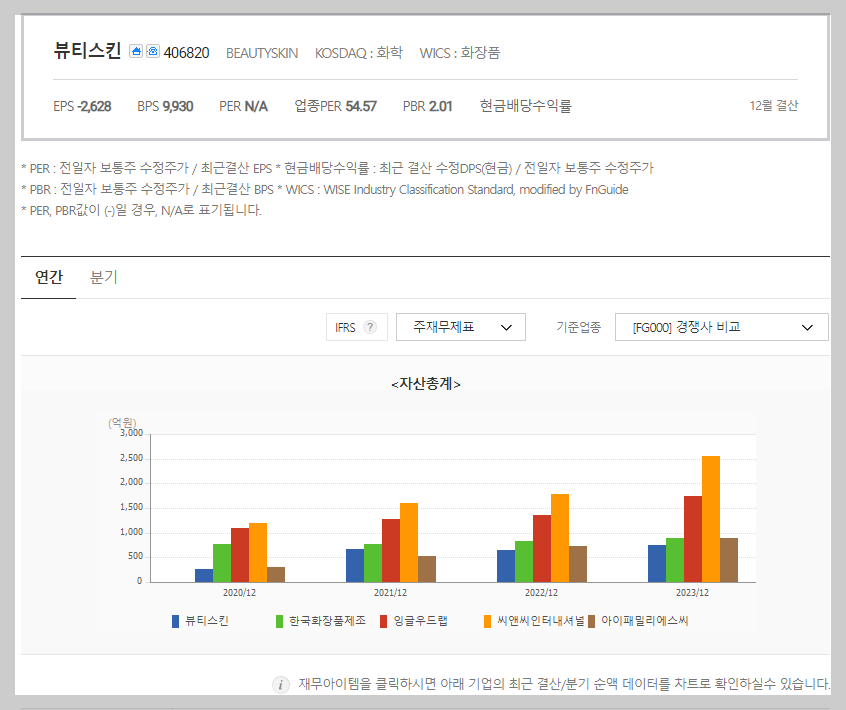Click the orange 2023/12 씨앤씨인터내셔널 bar
Viewport: 846px width, 710px height.
coord(711,519)
